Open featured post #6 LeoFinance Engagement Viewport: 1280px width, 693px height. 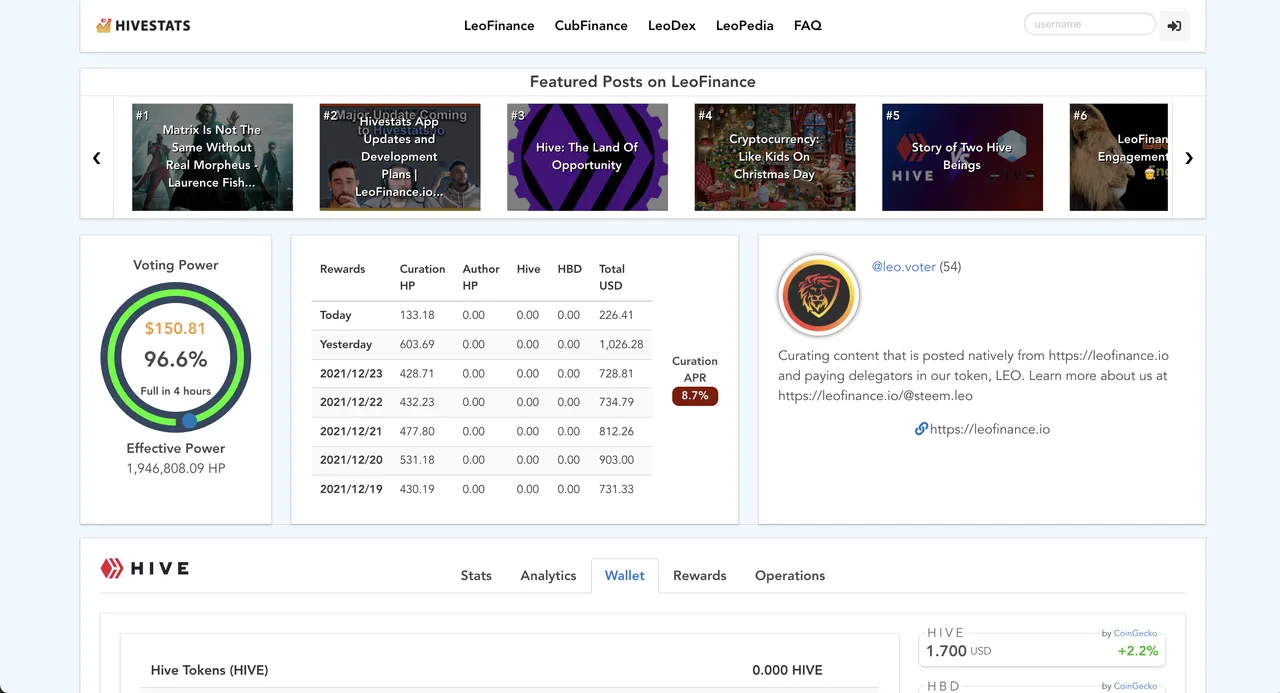point(1119,157)
